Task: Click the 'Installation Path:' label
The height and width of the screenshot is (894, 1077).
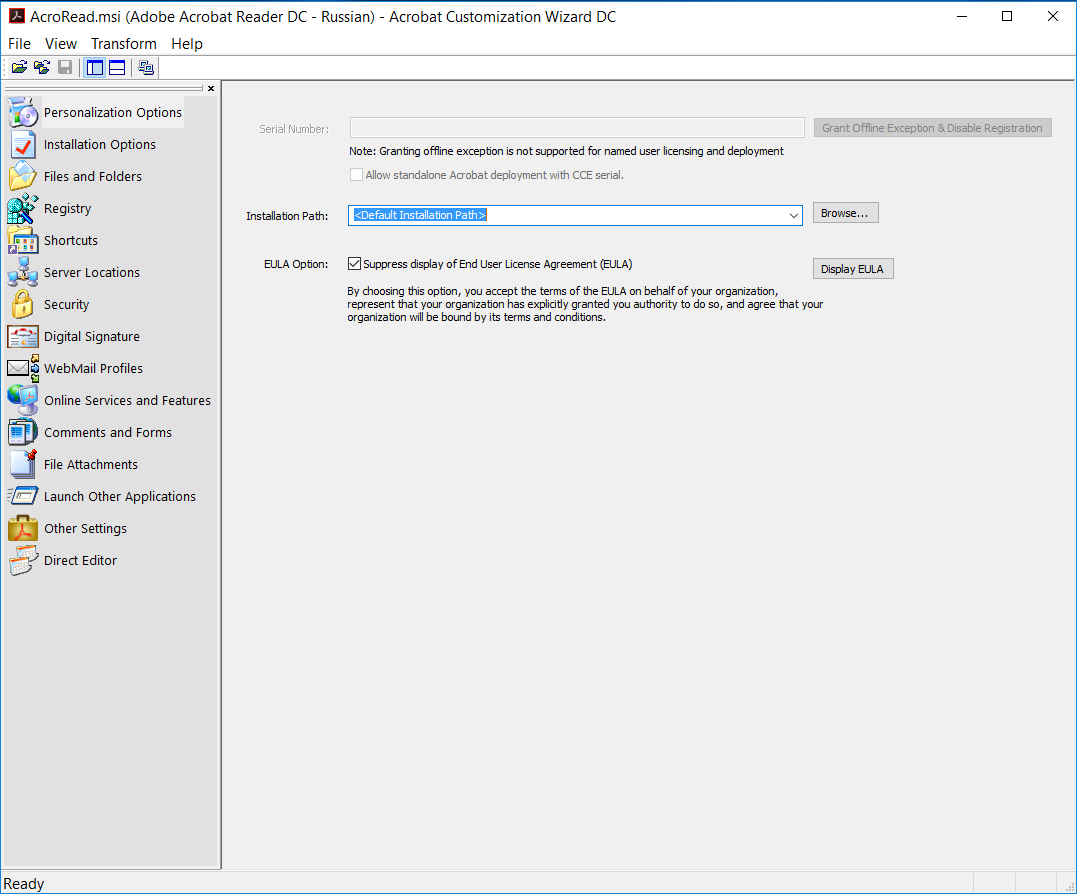Action: (287, 216)
